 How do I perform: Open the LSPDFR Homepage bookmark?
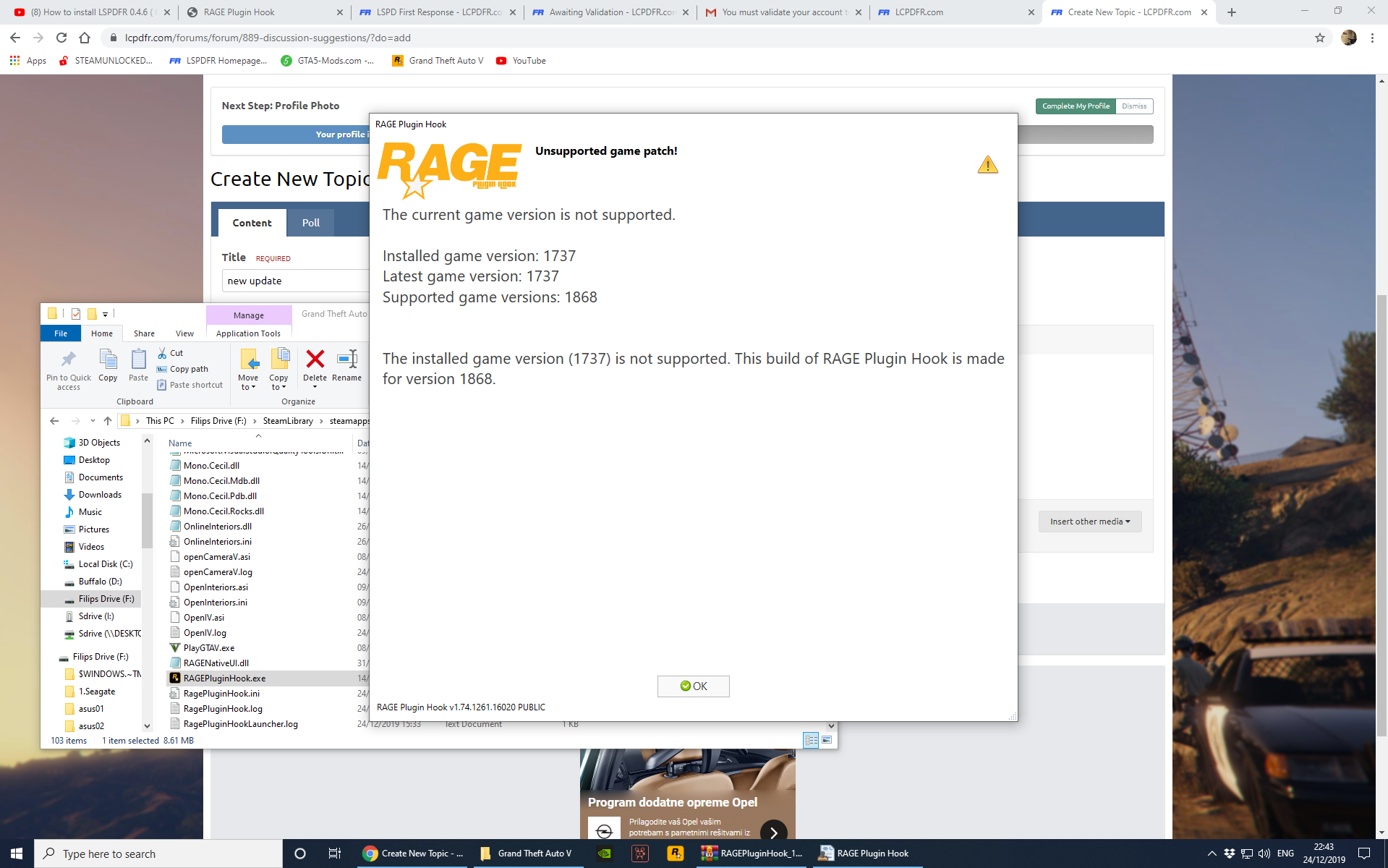click(218, 61)
